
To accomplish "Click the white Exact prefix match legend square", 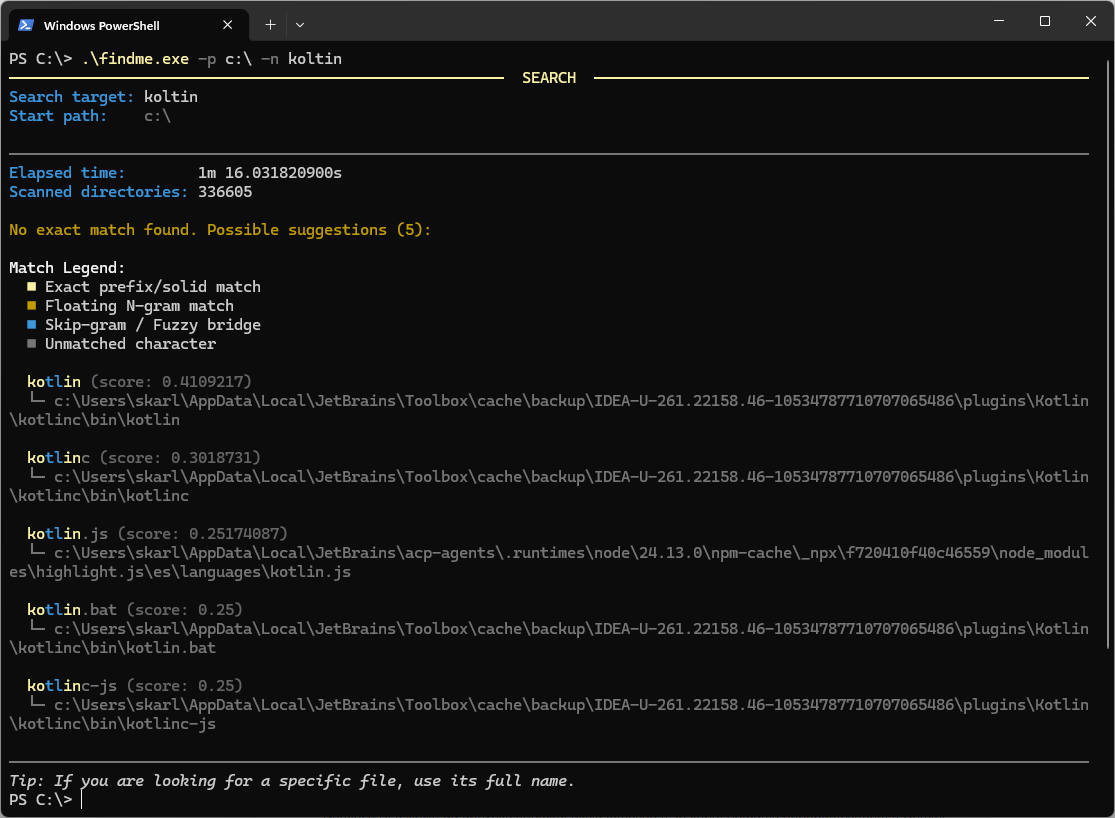I will pos(32,286).
